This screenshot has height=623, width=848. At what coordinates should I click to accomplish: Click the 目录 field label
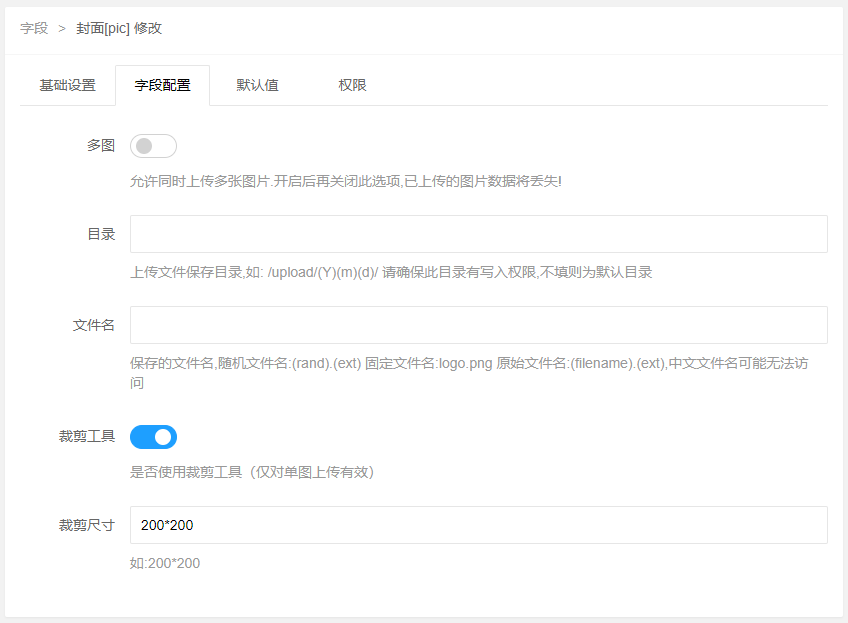coord(101,234)
